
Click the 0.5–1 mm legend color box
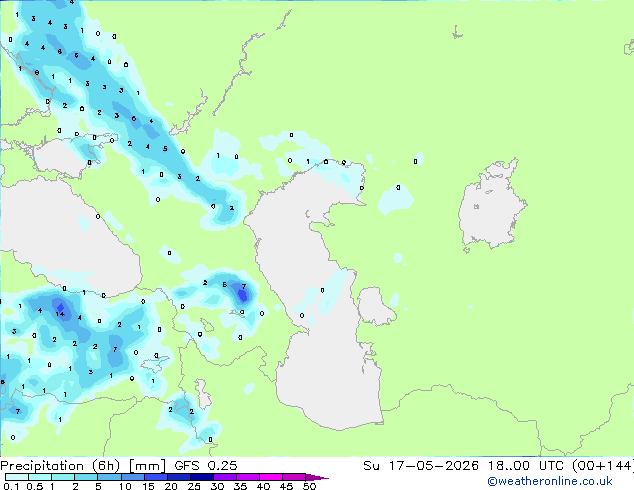coord(40,477)
